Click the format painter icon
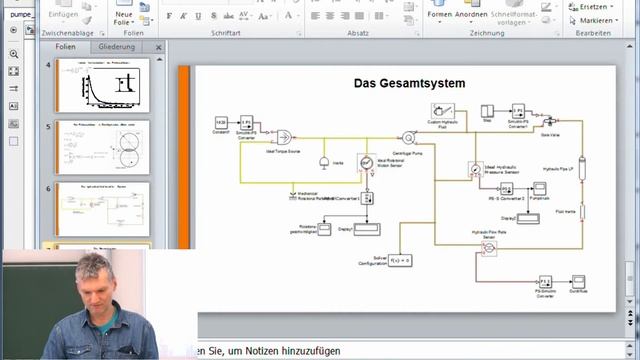 tap(87, 20)
